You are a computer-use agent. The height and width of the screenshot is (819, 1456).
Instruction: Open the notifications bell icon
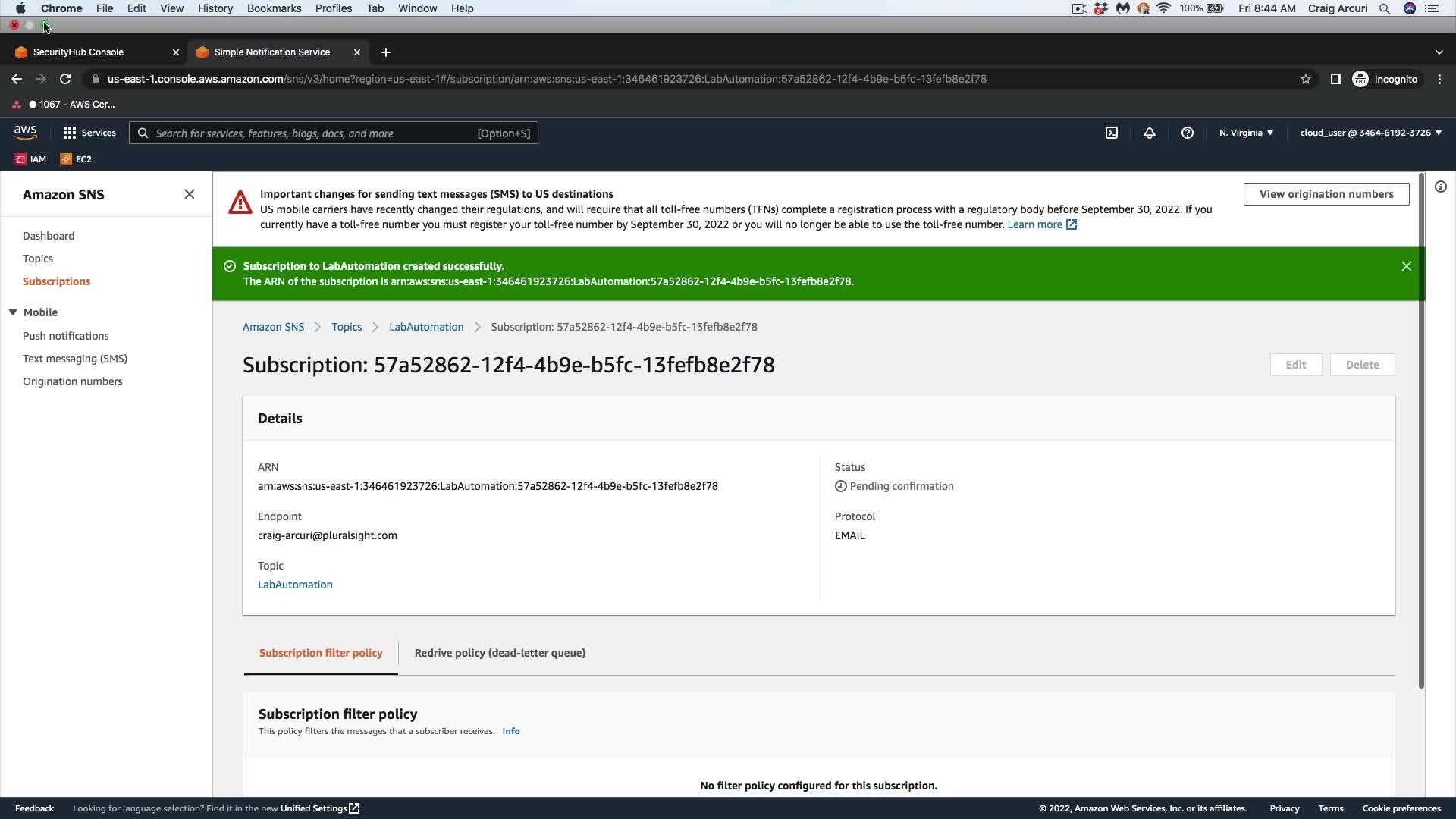(x=1150, y=133)
